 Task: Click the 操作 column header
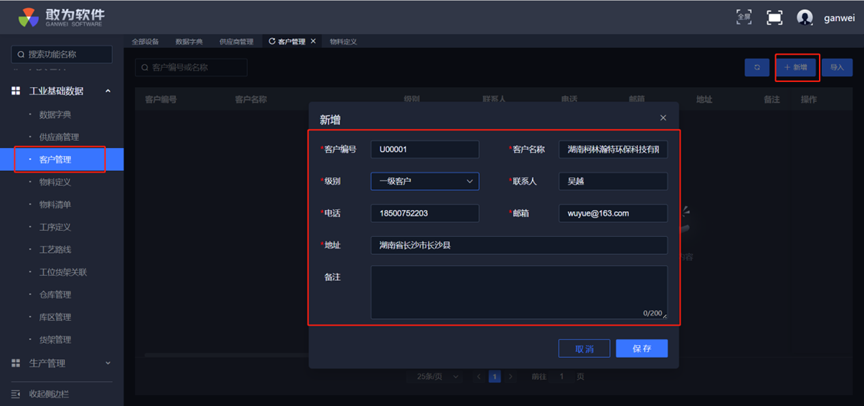coord(809,100)
